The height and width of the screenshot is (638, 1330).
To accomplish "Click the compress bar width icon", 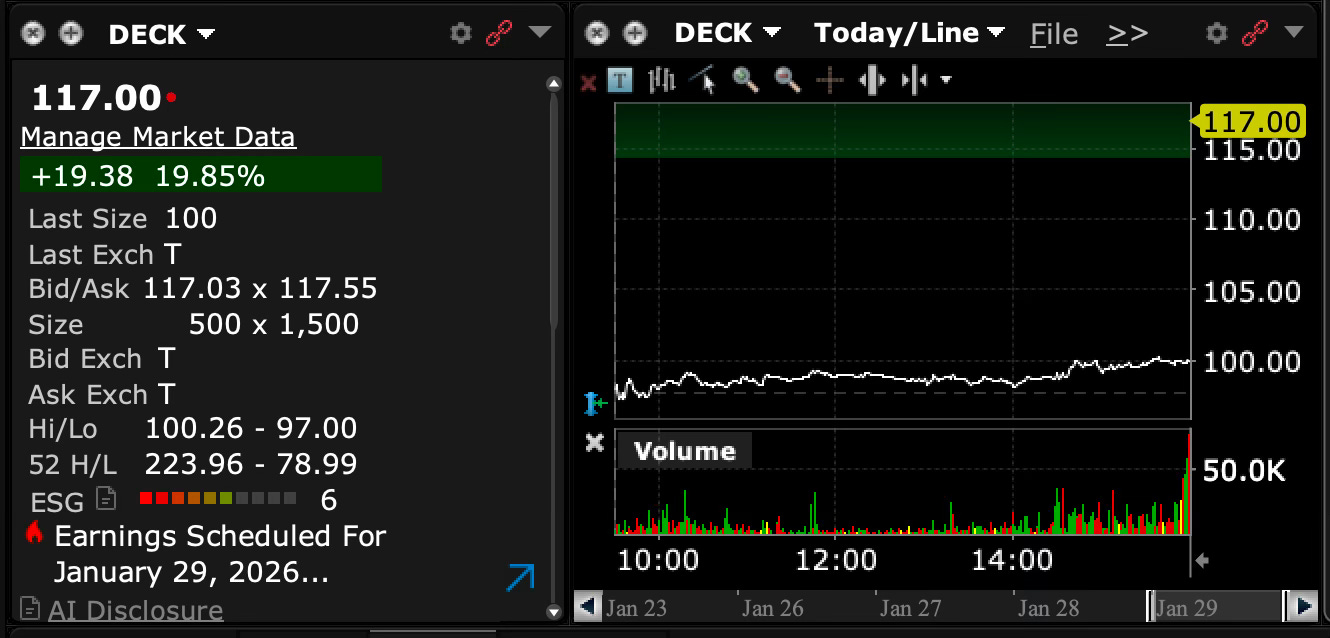I will [915, 80].
